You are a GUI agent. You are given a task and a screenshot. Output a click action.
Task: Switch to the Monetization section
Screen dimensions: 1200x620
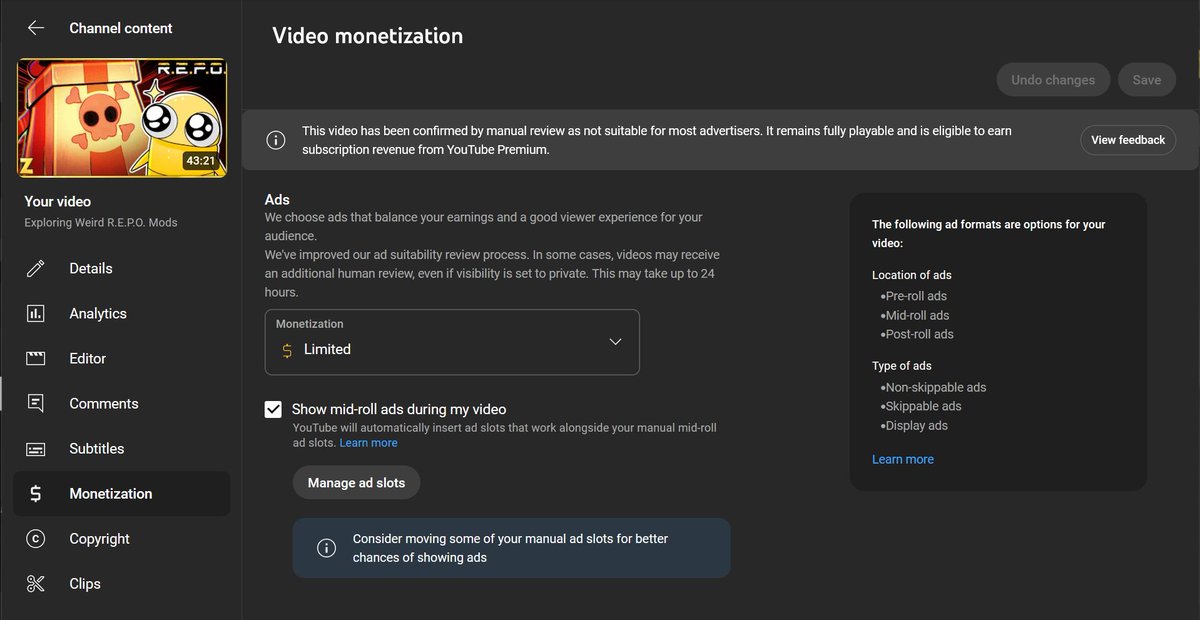tap(110, 493)
